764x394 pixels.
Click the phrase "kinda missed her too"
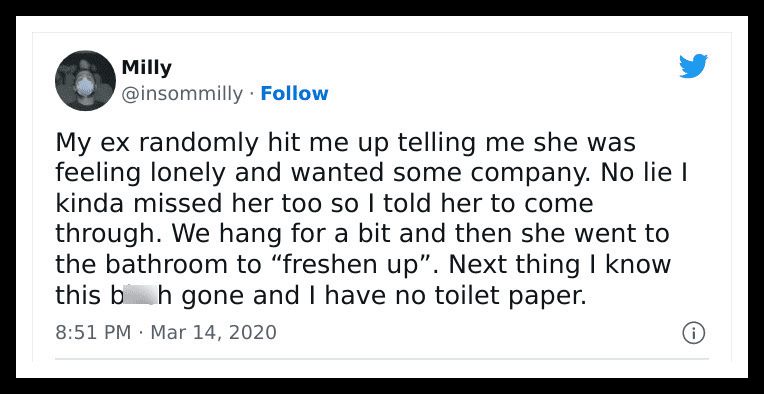click(x=189, y=204)
